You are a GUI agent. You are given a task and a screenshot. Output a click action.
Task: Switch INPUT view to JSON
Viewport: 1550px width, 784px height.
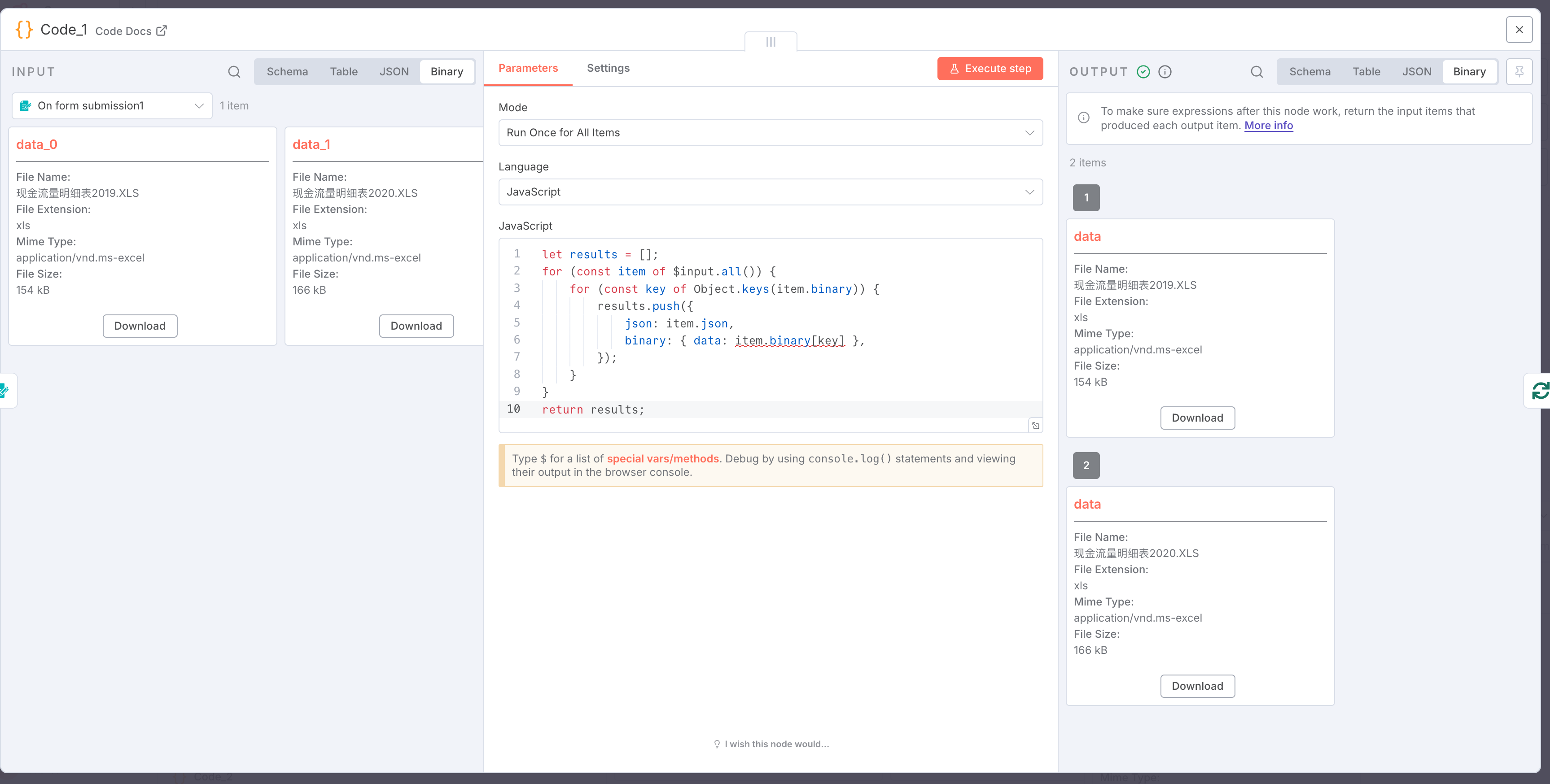[x=394, y=72]
